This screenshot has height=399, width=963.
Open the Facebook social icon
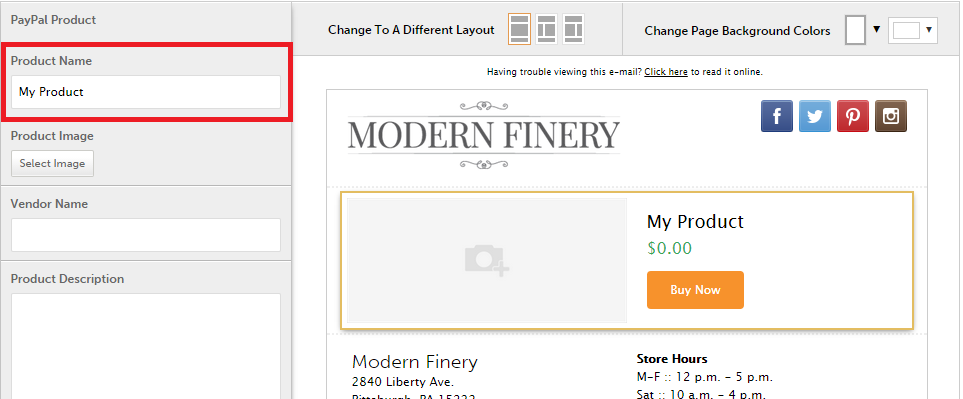pyautogui.click(x=777, y=116)
